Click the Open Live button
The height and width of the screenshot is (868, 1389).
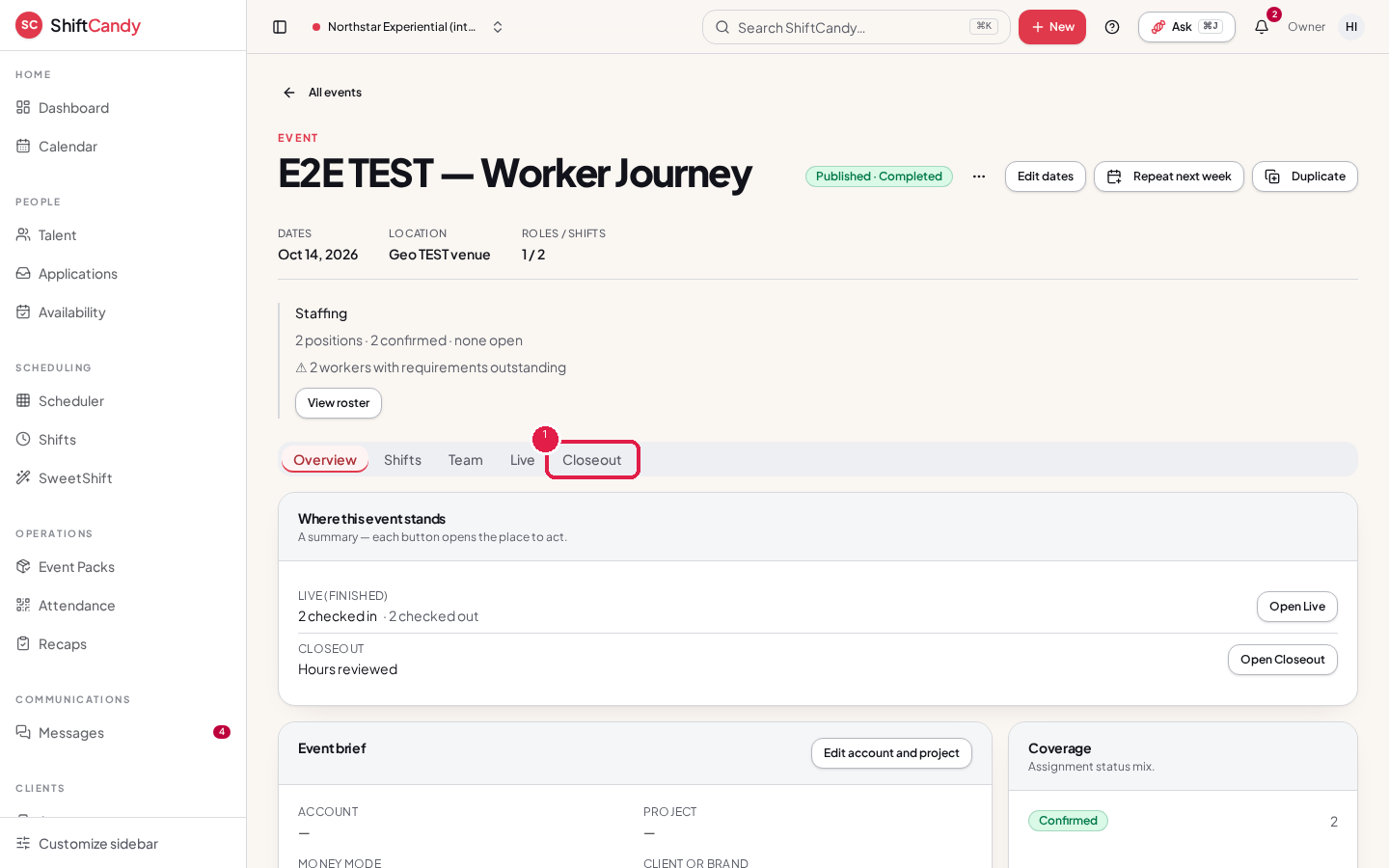(1297, 607)
